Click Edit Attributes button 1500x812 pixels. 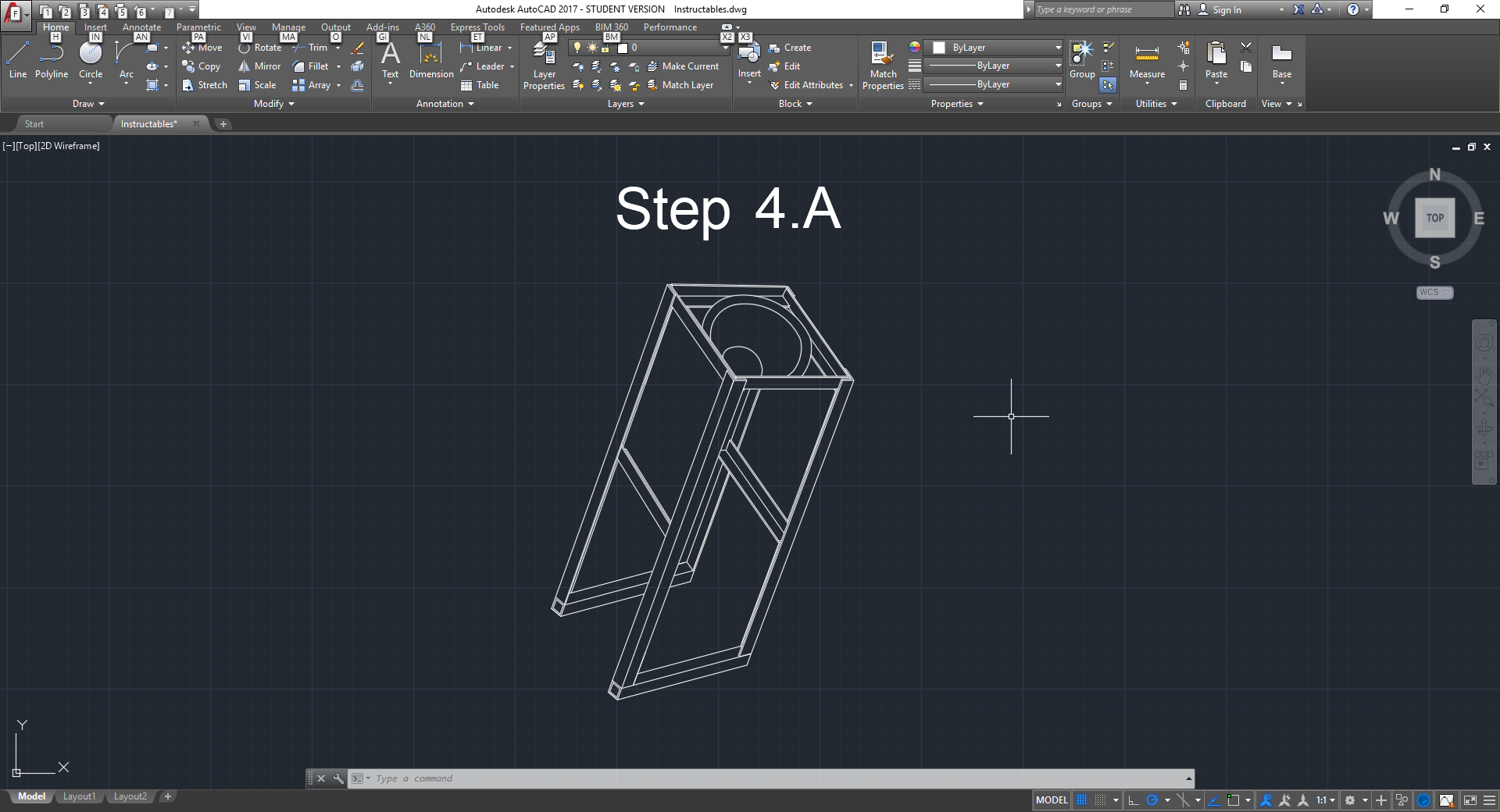tap(806, 85)
